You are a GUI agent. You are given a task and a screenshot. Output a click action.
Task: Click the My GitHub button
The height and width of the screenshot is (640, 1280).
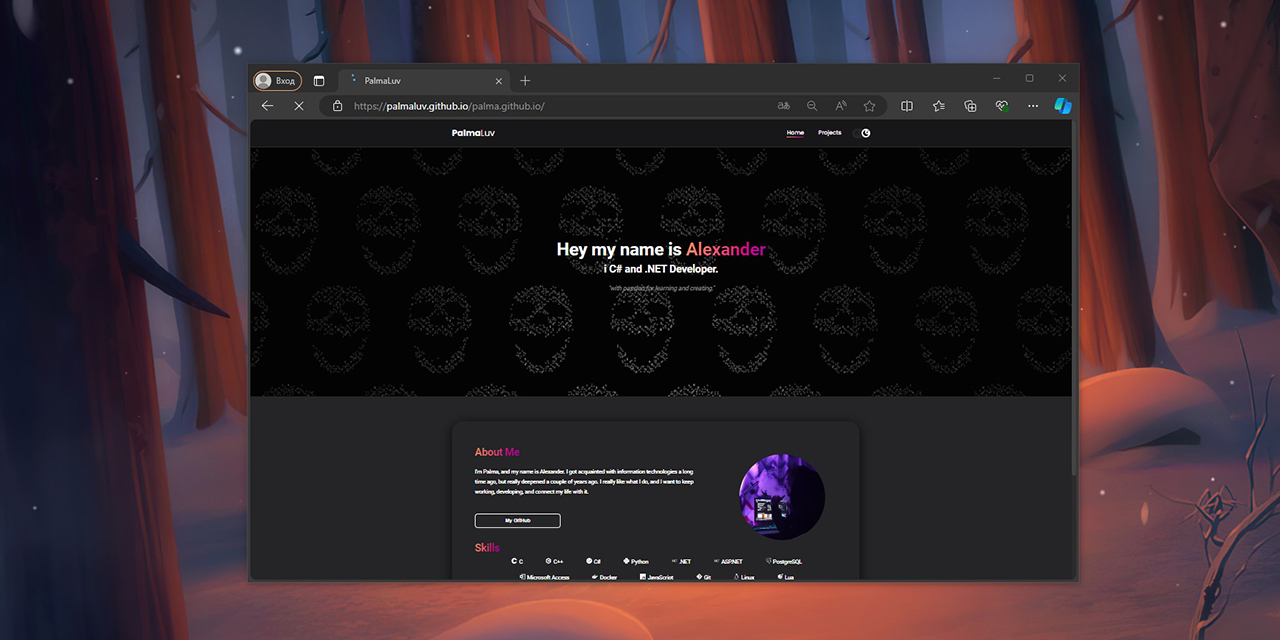517,520
